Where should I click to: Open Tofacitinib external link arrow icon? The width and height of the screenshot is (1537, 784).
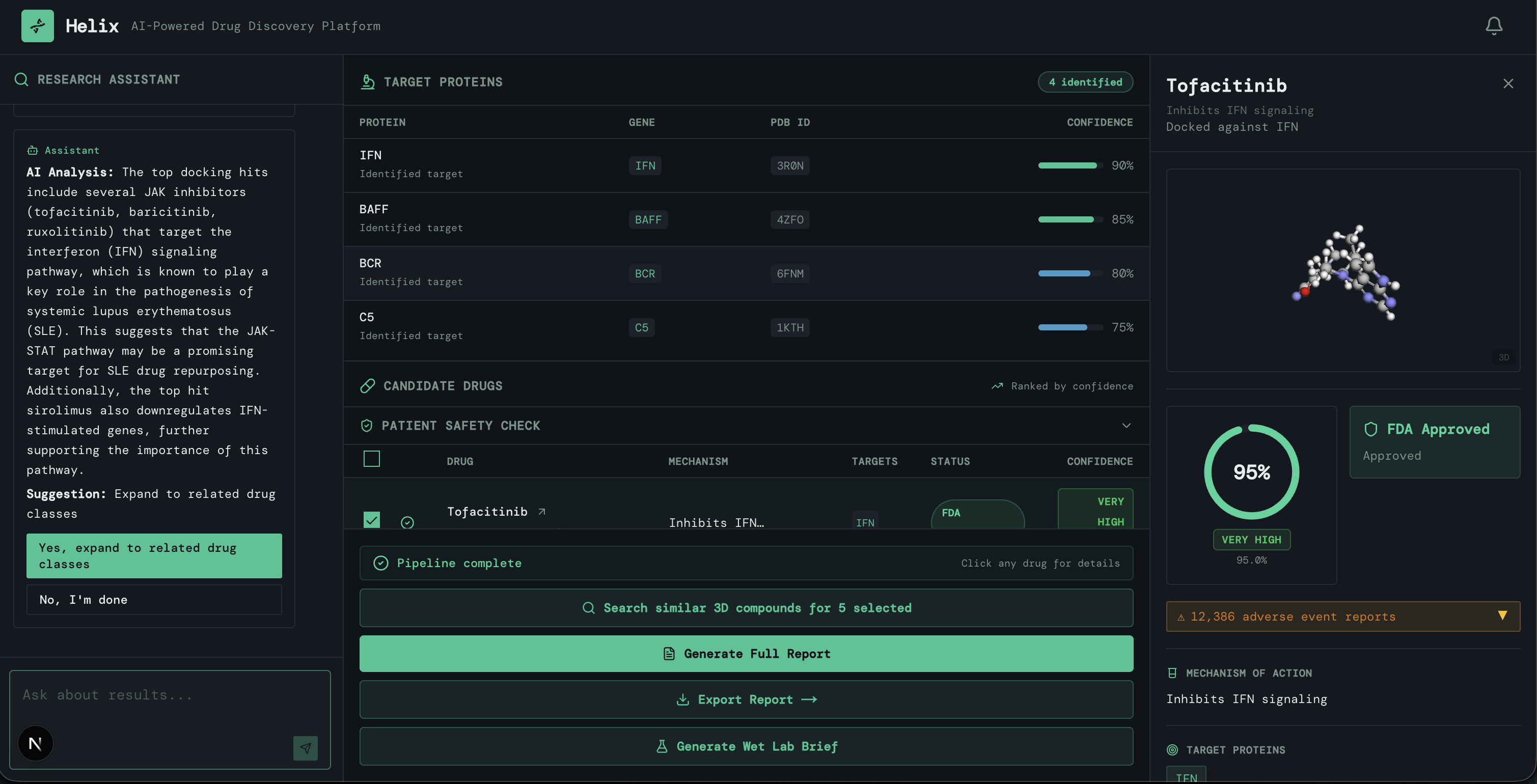tap(542, 511)
